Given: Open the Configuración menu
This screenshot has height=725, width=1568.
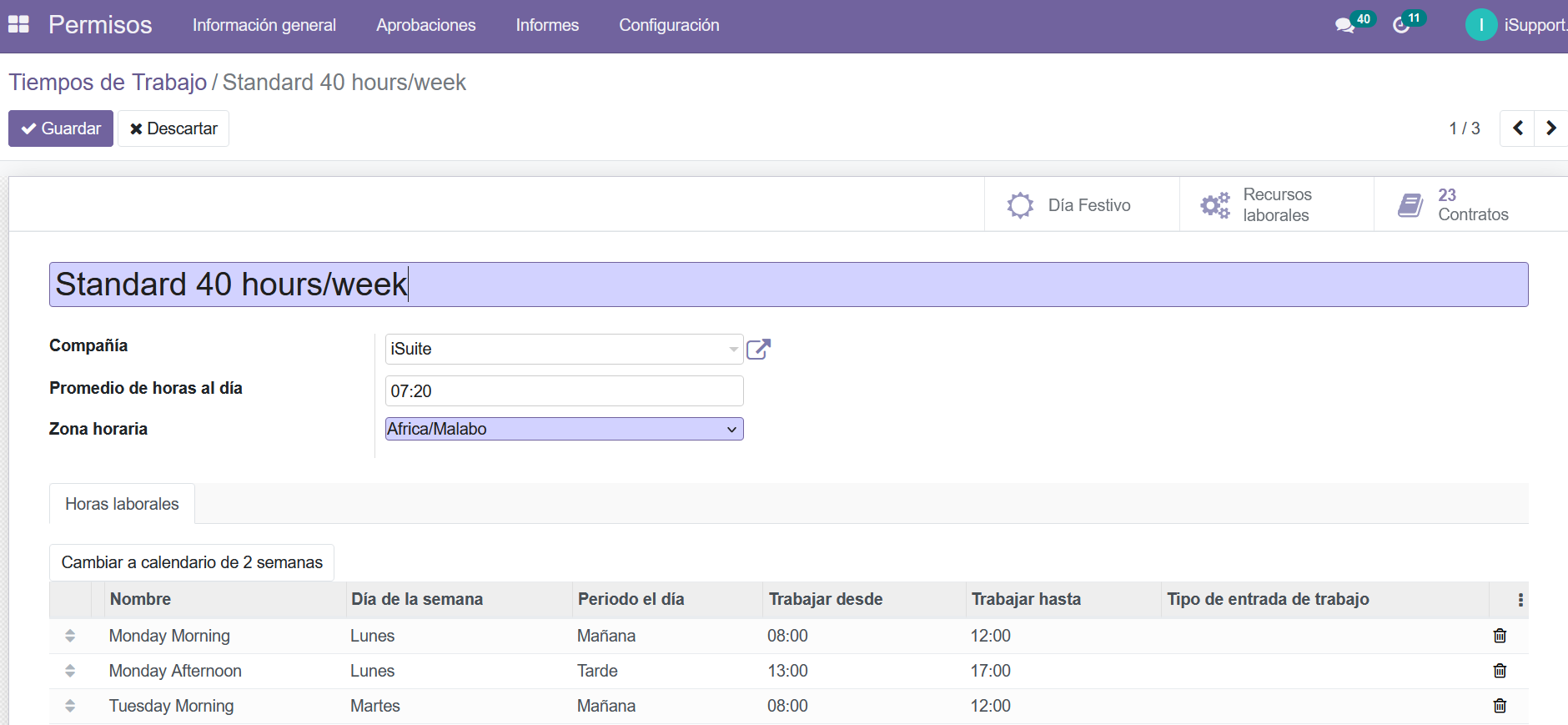Looking at the screenshot, I should [x=669, y=25].
